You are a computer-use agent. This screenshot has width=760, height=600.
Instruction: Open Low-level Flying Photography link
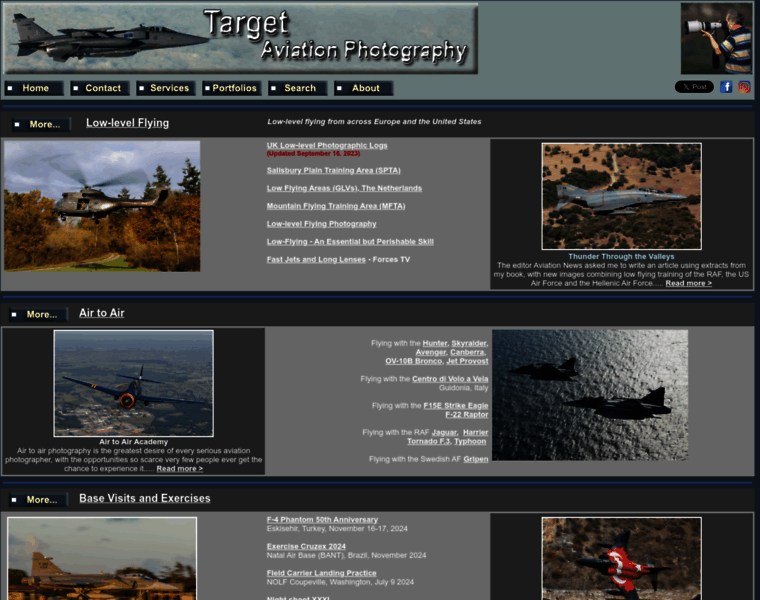(x=321, y=224)
